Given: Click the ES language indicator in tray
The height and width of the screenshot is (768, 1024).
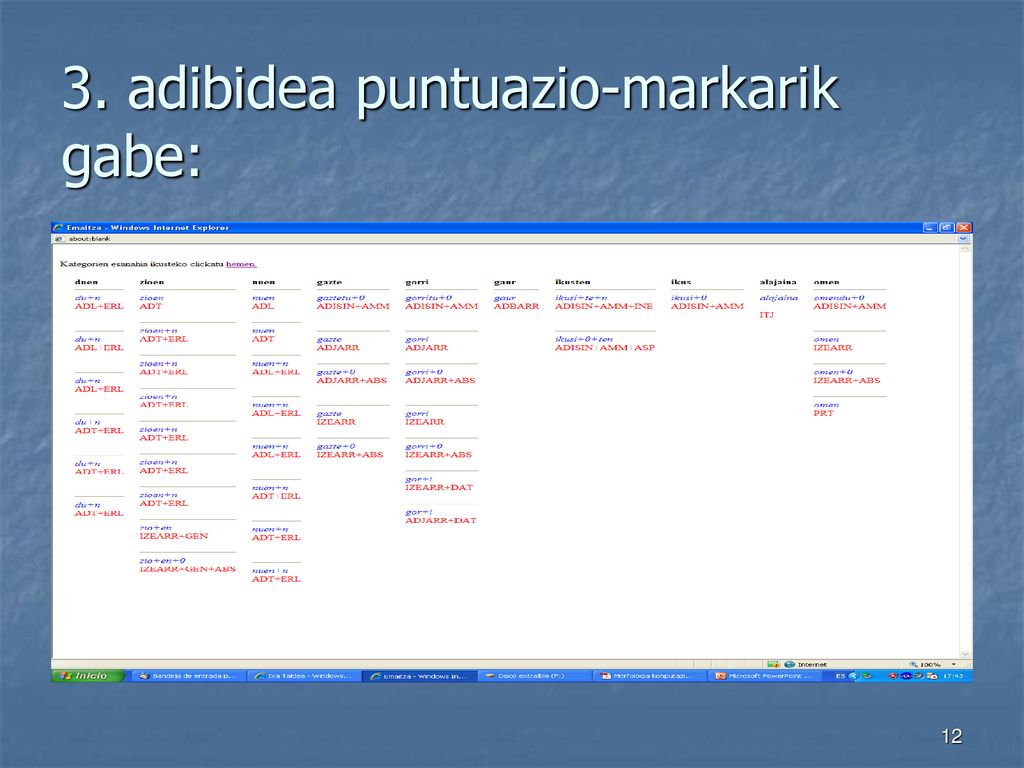Looking at the screenshot, I should pos(840,676).
